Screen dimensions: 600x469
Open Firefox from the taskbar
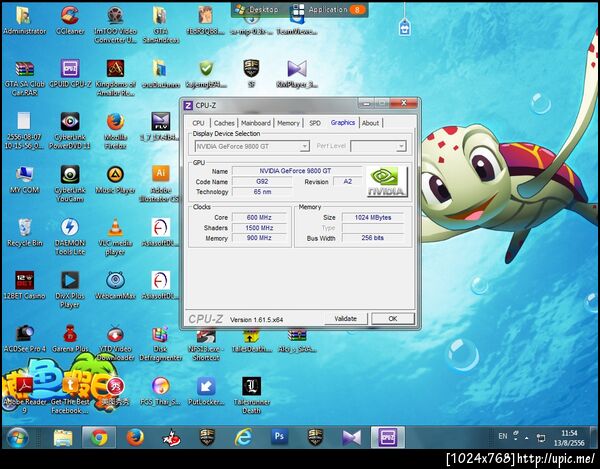pyautogui.click(x=135, y=438)
